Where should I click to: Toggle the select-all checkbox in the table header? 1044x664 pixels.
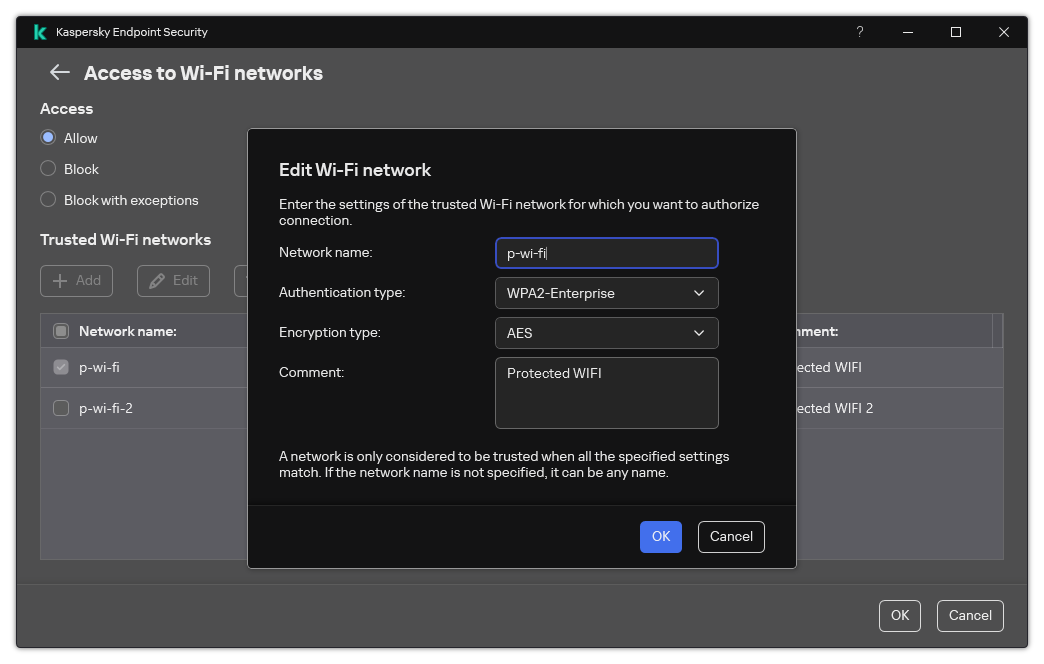click(x=60, y=330)
